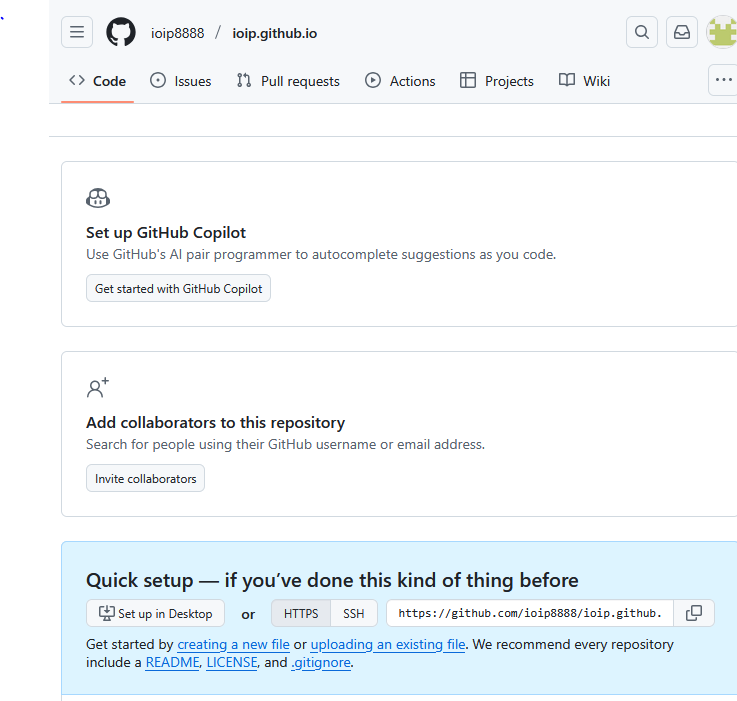The height and width of the screenshot is (701, 737).
Task: Click the ioip8888 owner link
Action: [177, 33]
